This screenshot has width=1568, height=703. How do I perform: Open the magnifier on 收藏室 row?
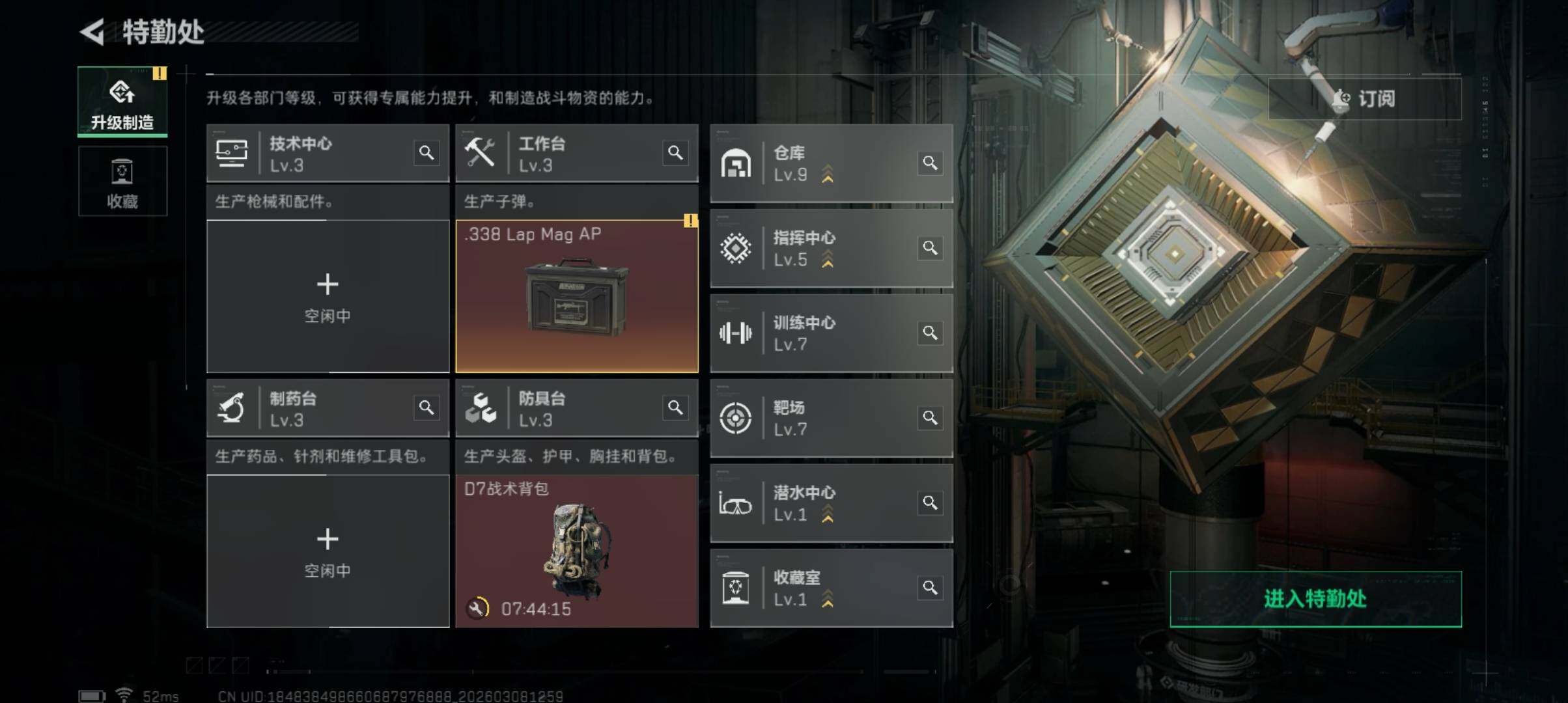pos(930,588)
